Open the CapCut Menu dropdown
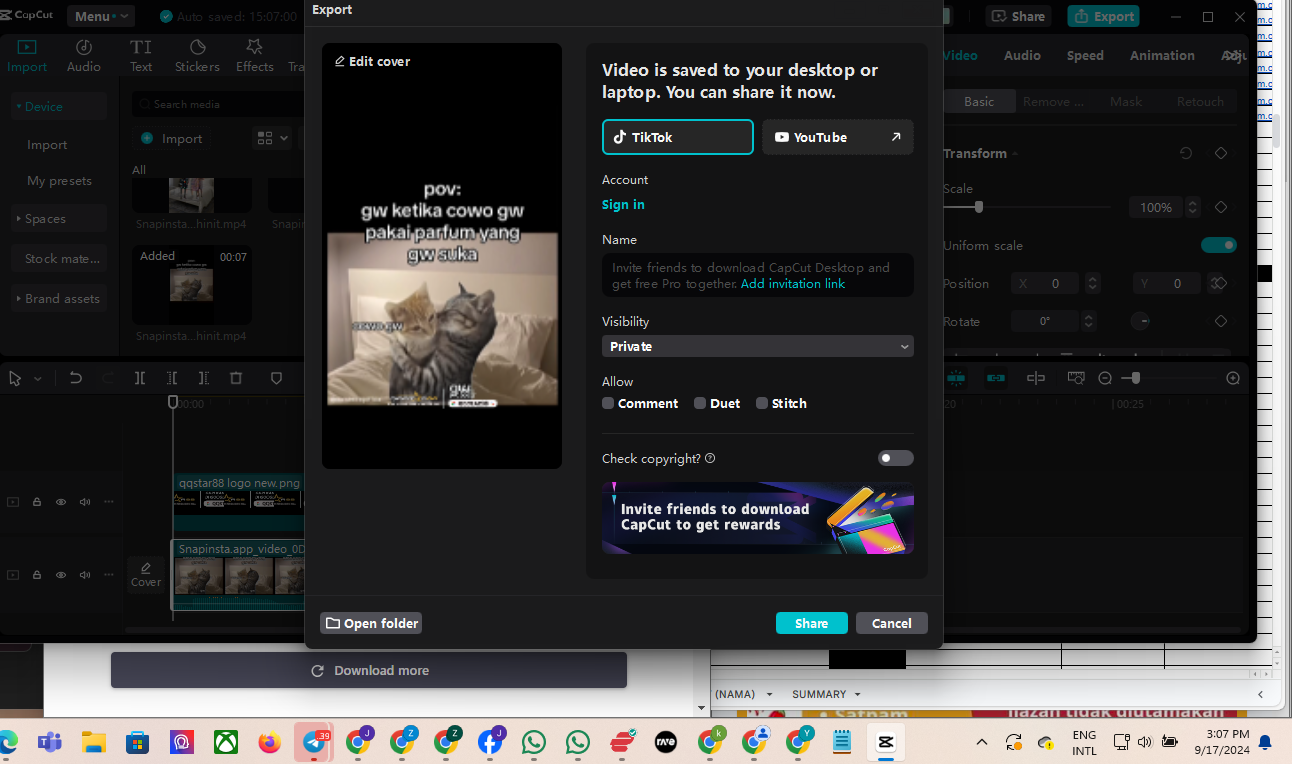Viewport: 1292px width, 764px height. point(101,16)
